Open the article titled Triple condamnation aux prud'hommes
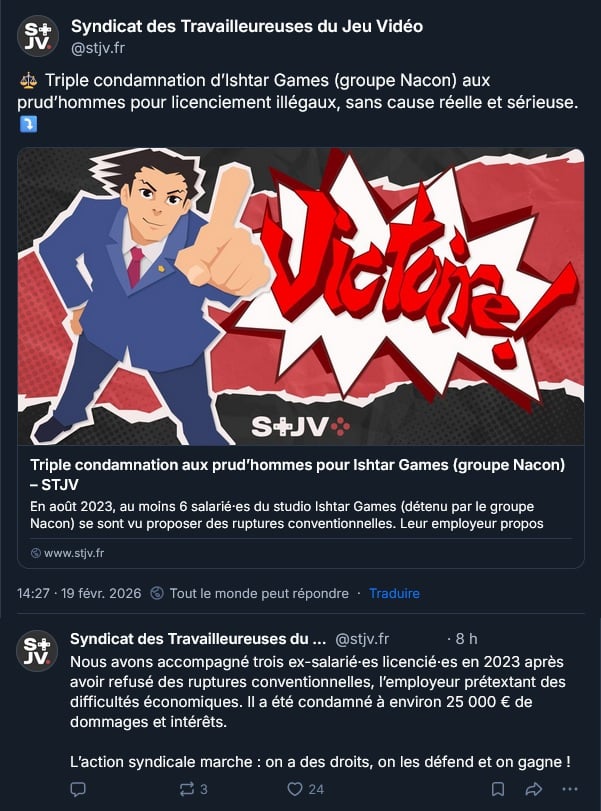This screenshot has width=601, height=811. coord(297,474)
